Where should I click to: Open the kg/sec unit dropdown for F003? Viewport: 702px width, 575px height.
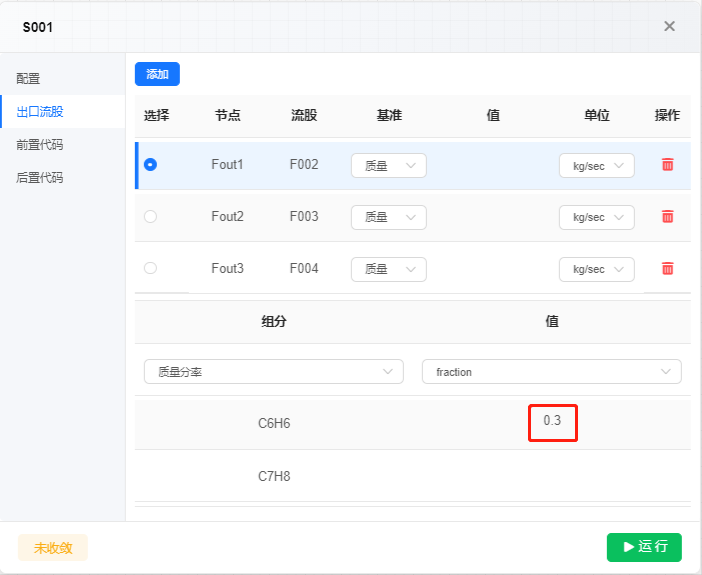(596, 217)
